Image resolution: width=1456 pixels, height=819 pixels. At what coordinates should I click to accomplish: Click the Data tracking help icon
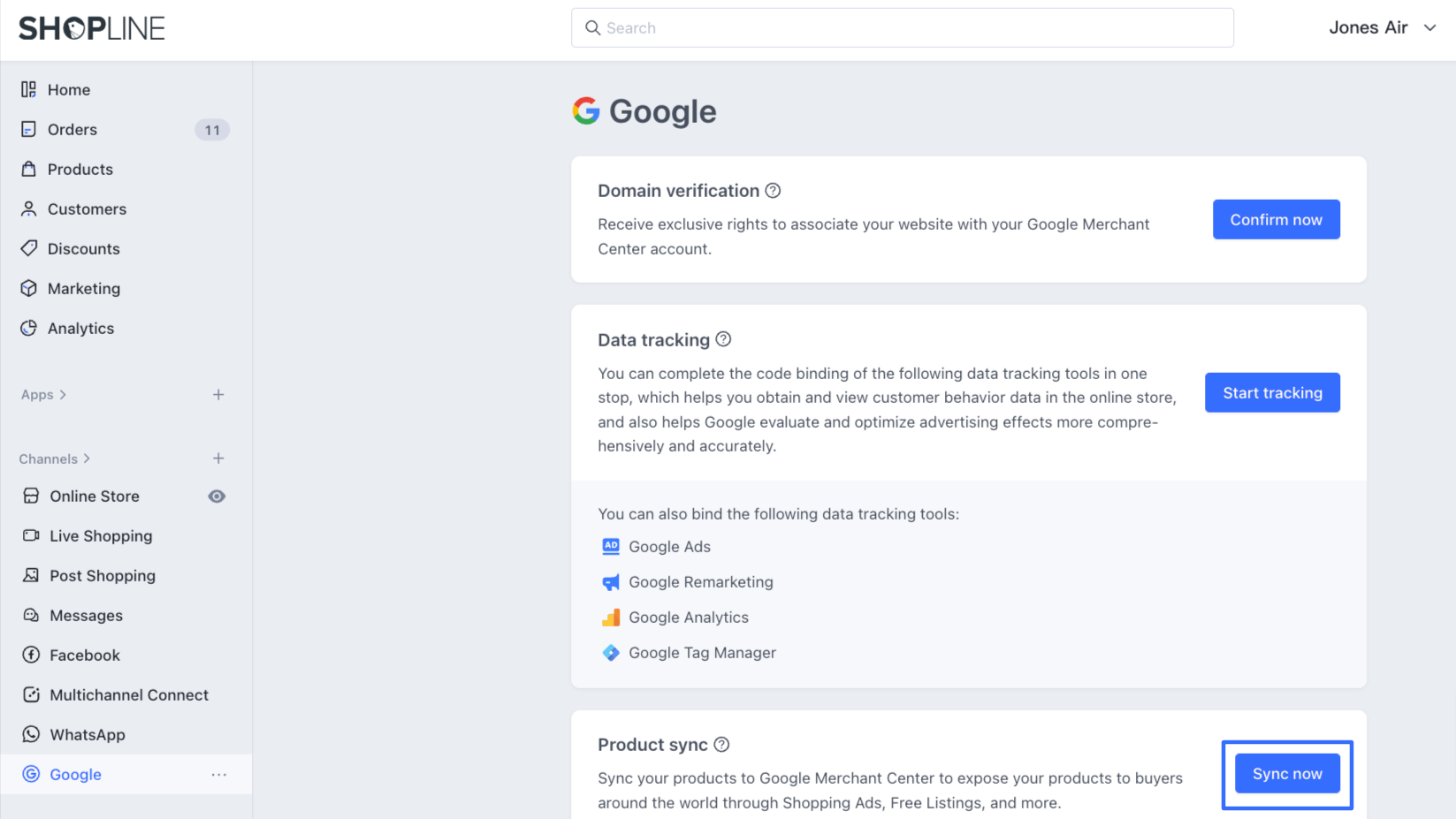pos(723,339)
